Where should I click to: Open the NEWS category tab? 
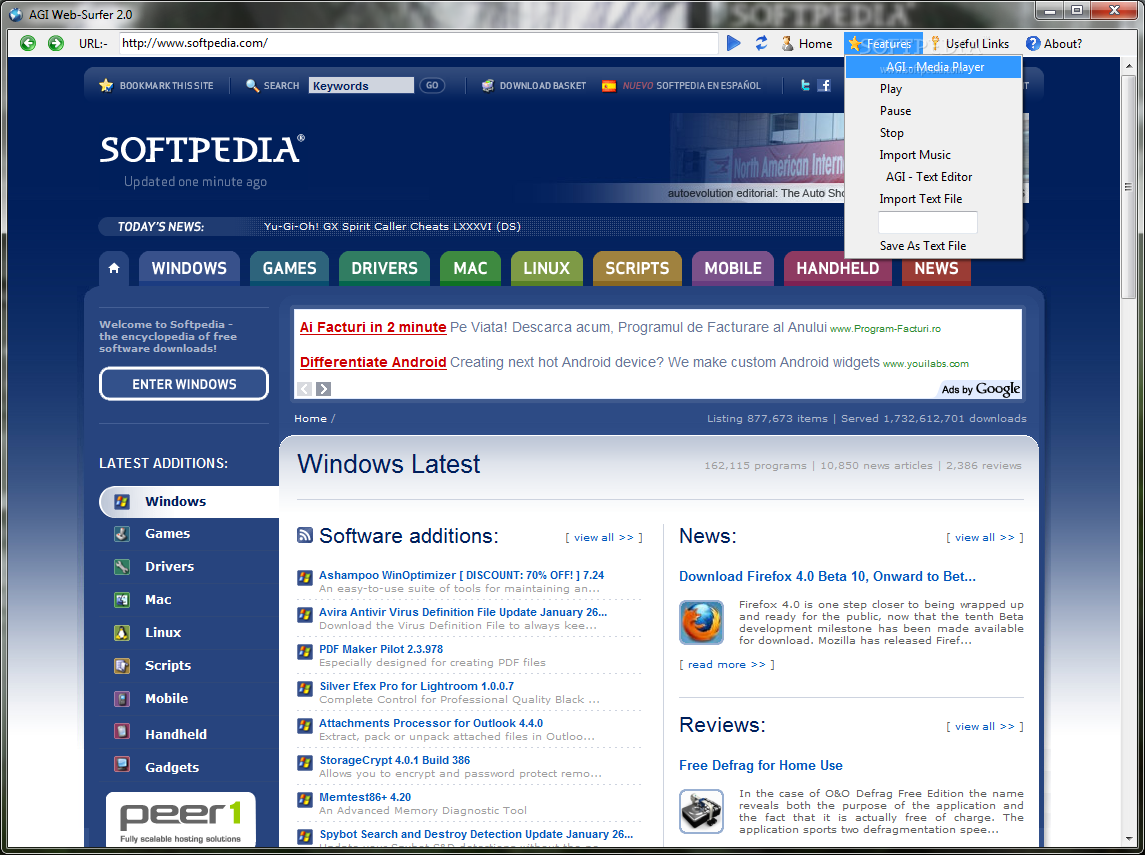pos(936,268)
